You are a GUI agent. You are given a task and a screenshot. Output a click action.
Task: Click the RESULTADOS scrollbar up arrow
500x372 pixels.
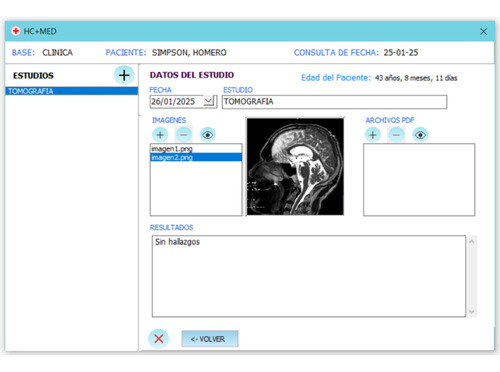(472, 242)
